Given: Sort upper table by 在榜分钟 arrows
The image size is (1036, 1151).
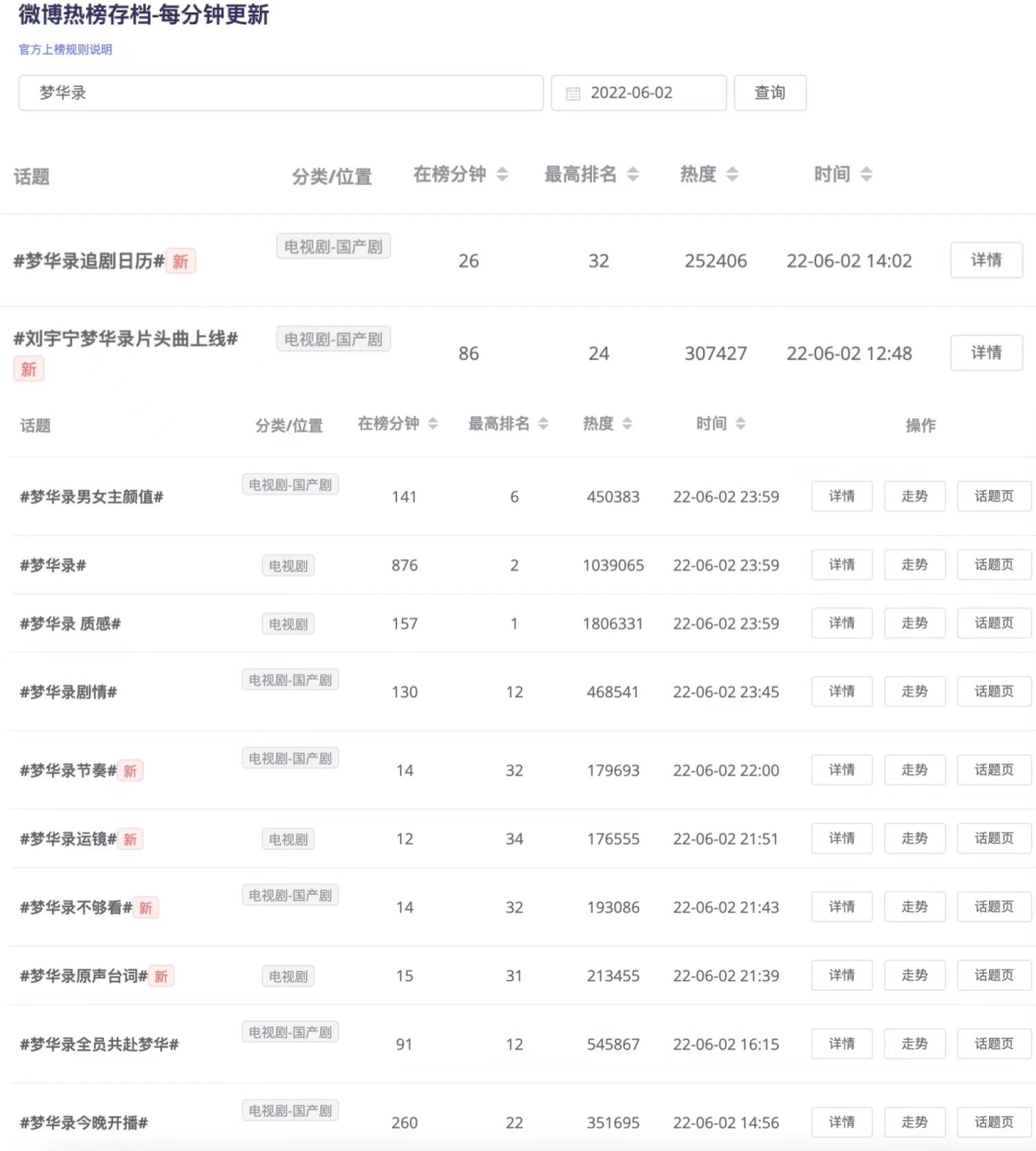Looking at the screenshot, I should pos(502,175).
